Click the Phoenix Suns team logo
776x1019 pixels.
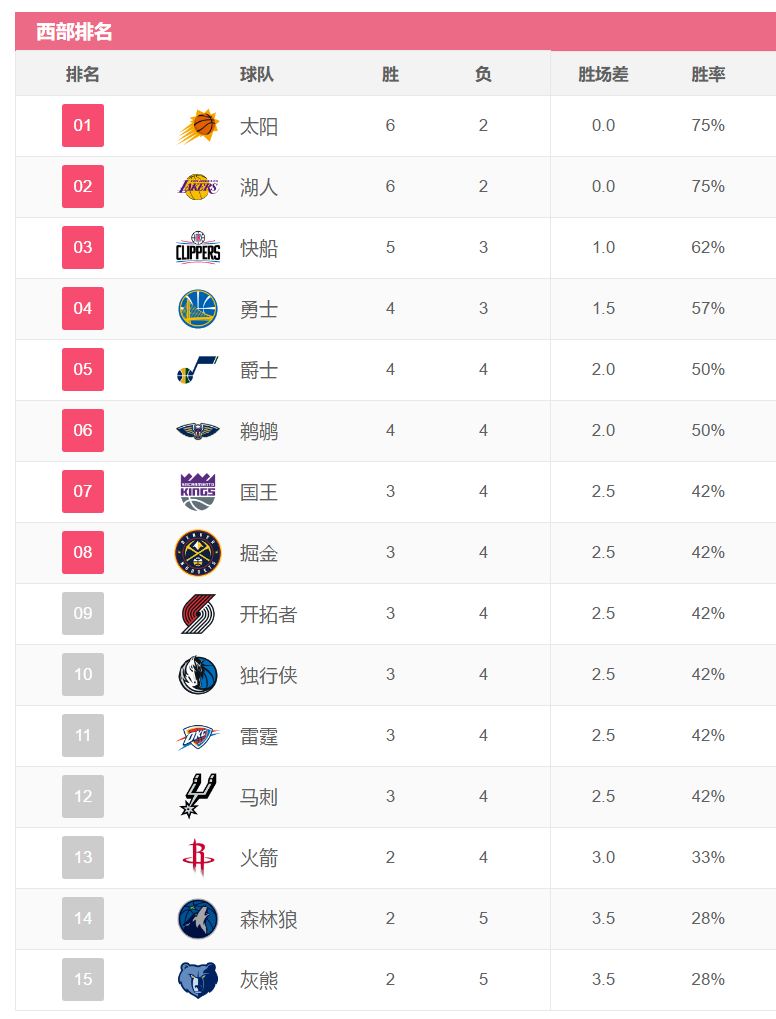tap(198, 126)
